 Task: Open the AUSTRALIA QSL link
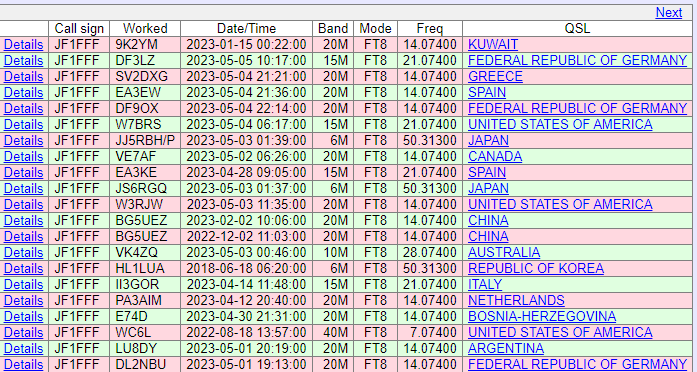tap(504, 252)
